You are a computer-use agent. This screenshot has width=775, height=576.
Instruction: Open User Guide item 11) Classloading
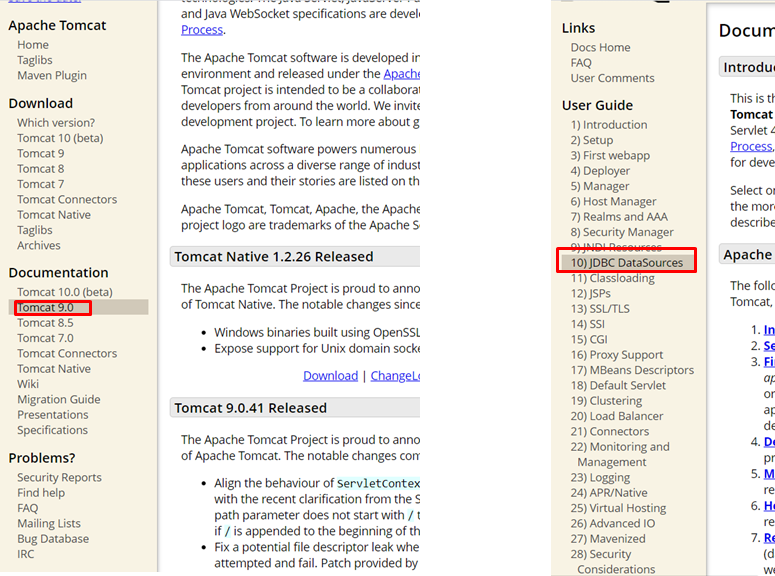coord(613,278)
